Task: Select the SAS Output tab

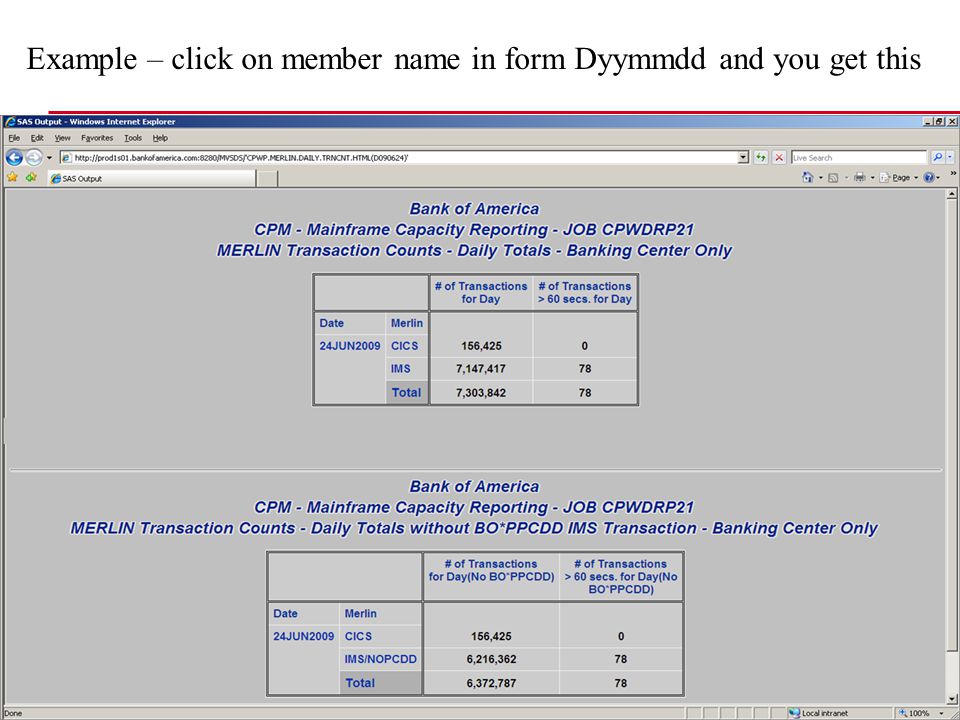Action: click(x=151, y=178)
